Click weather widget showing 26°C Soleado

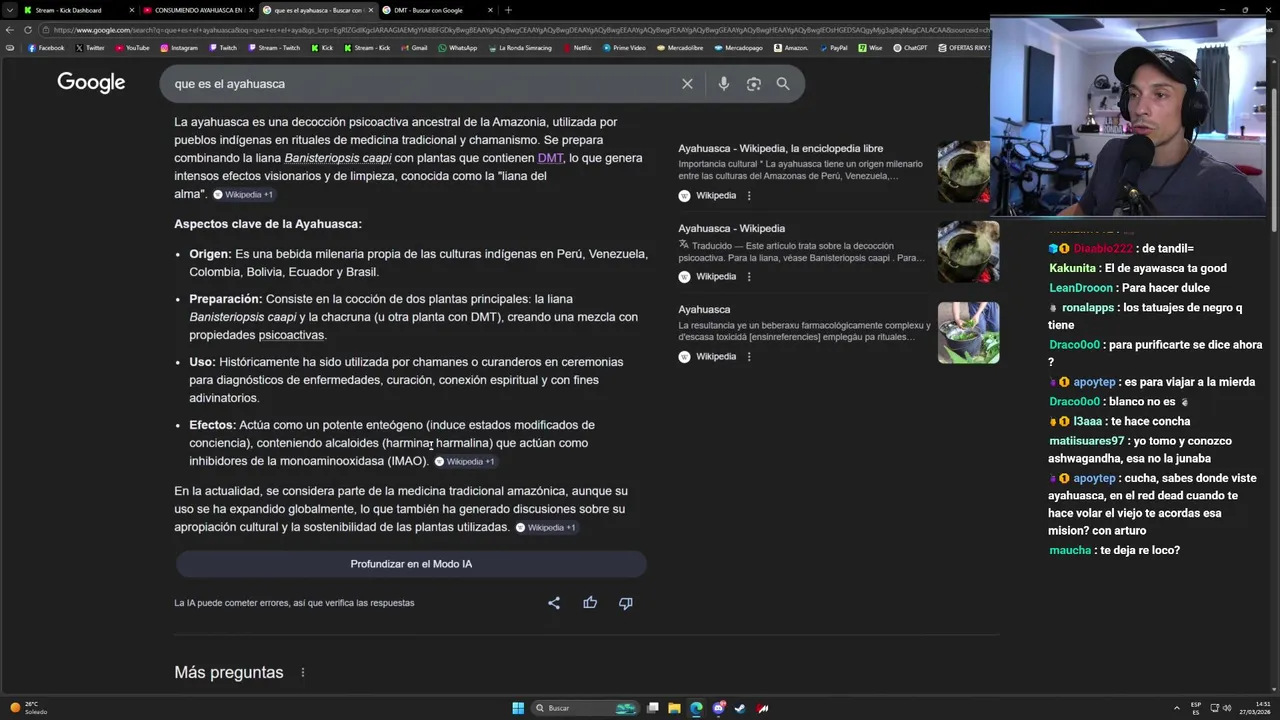pos(28,708)
